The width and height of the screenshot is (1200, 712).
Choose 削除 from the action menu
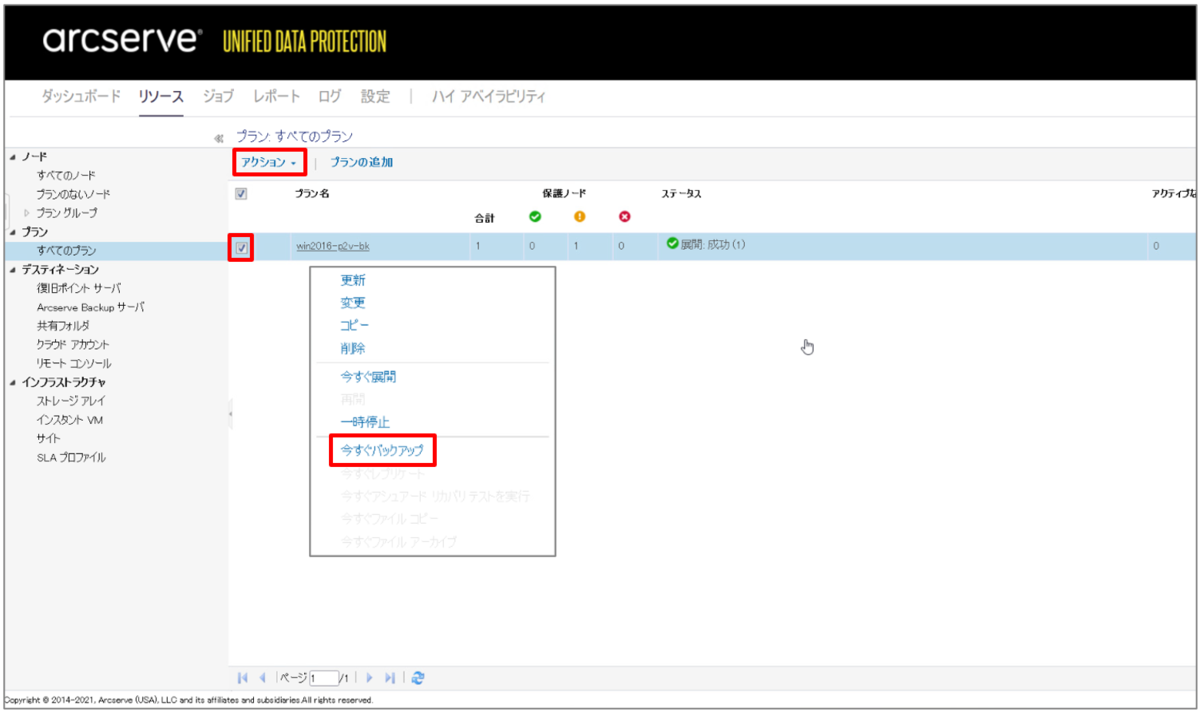click(353, 349)
